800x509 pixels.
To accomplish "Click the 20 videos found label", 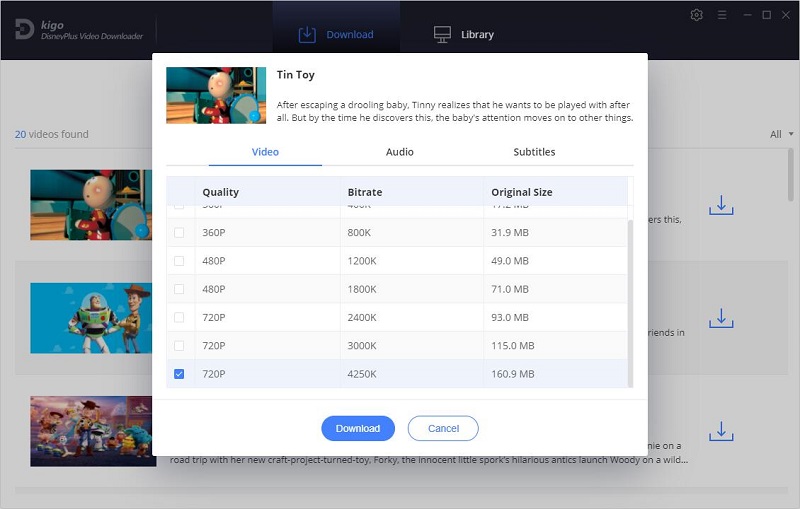I will pyautogui.click(x=52, y=134).
